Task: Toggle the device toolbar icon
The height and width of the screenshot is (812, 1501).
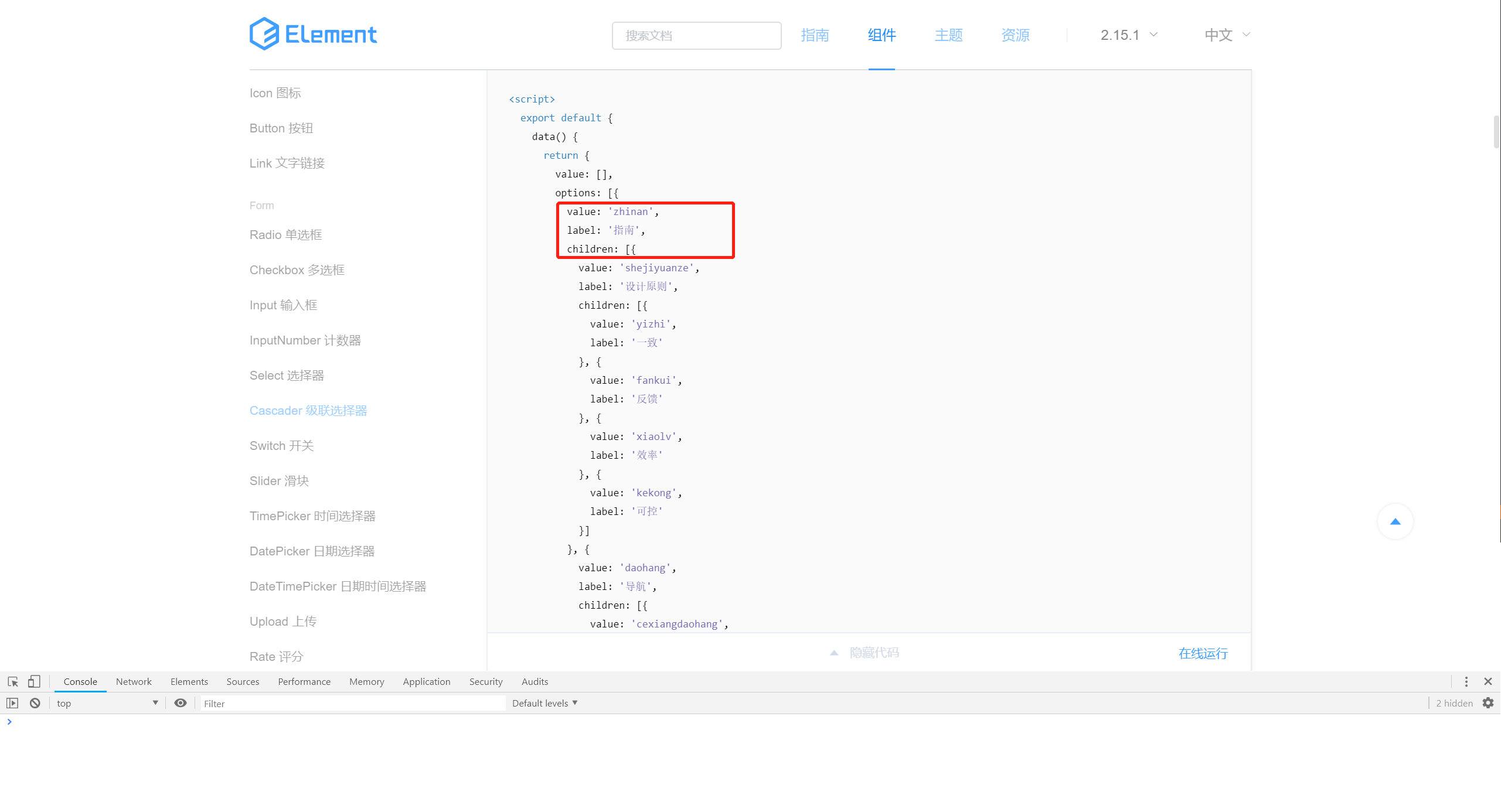Action: click(x=34, y=681)
